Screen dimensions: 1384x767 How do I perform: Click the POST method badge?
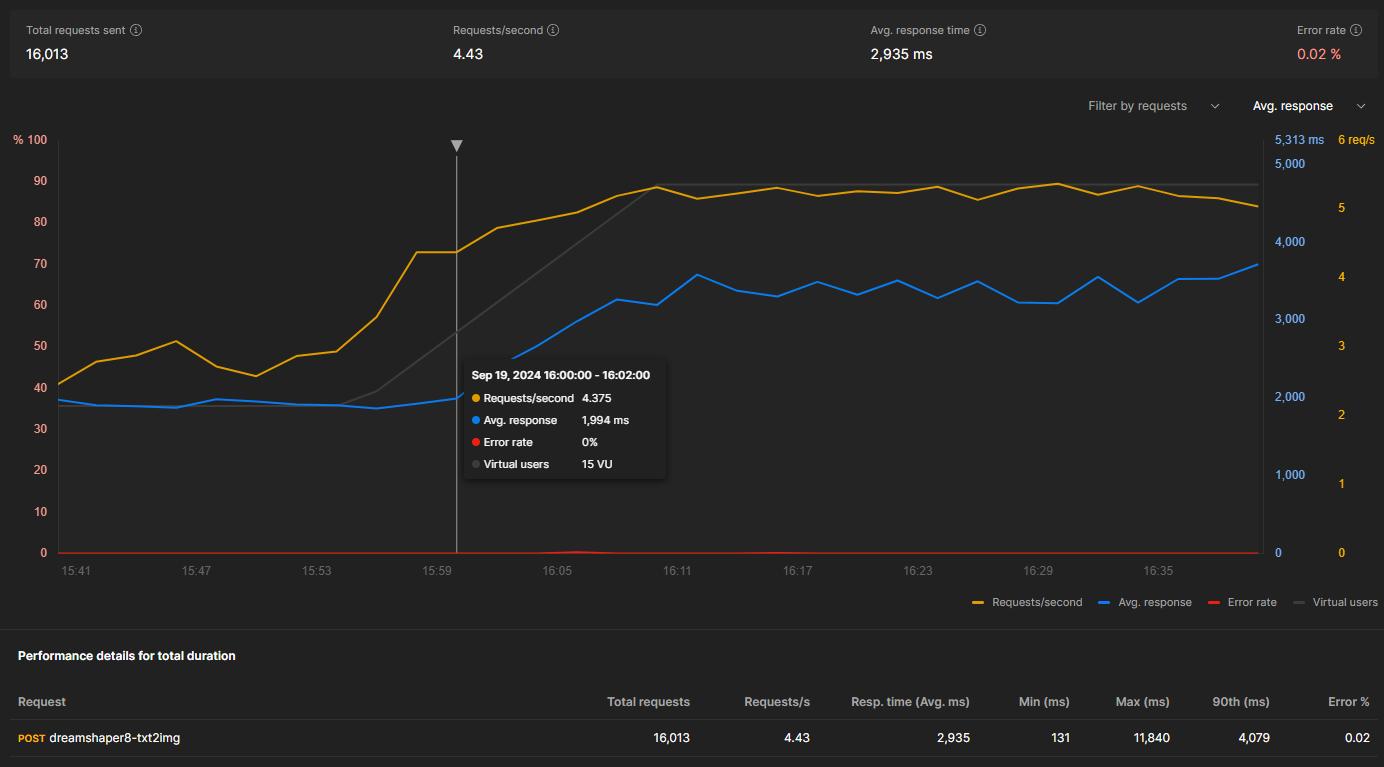(x=31, y=738)
